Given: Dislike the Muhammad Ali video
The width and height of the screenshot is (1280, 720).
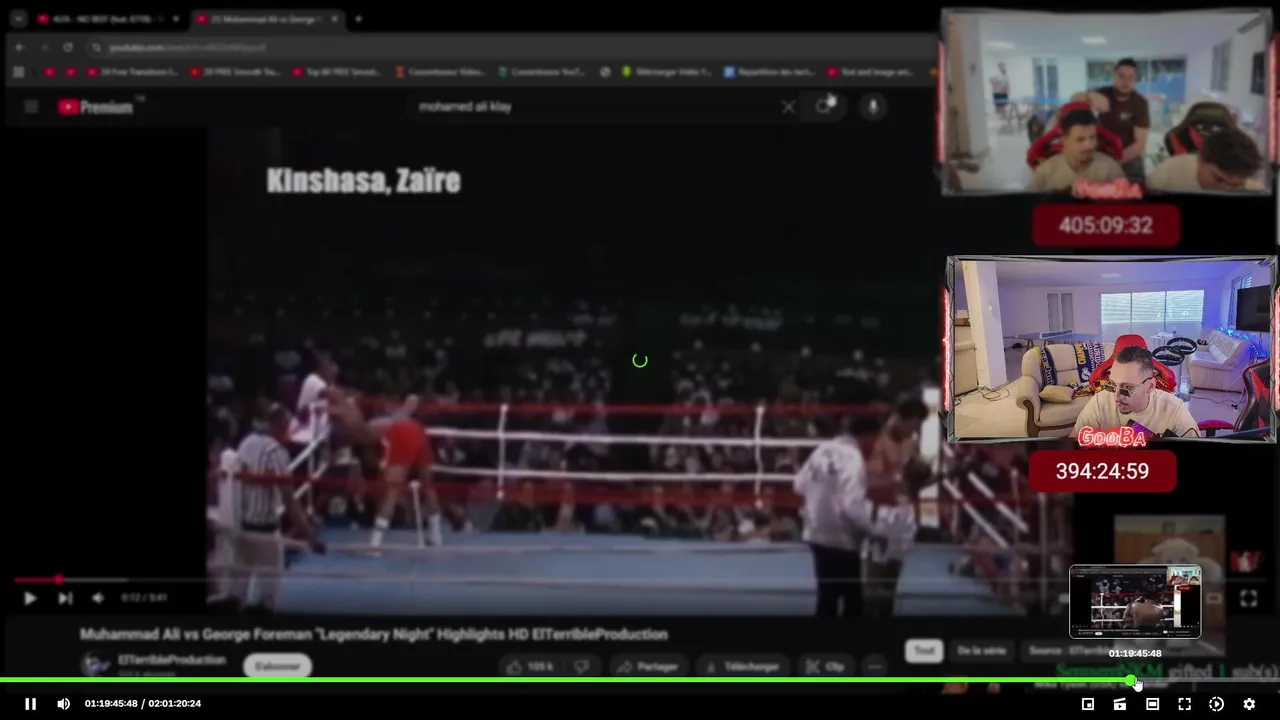Looking at the screenshot, I should 581,667.
